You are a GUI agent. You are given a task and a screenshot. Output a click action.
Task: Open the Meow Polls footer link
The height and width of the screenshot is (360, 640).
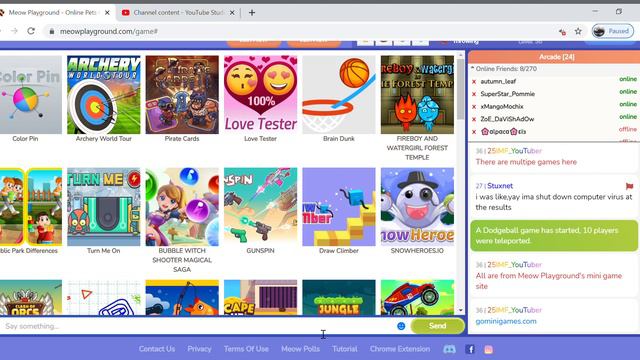tap(300, 349)
